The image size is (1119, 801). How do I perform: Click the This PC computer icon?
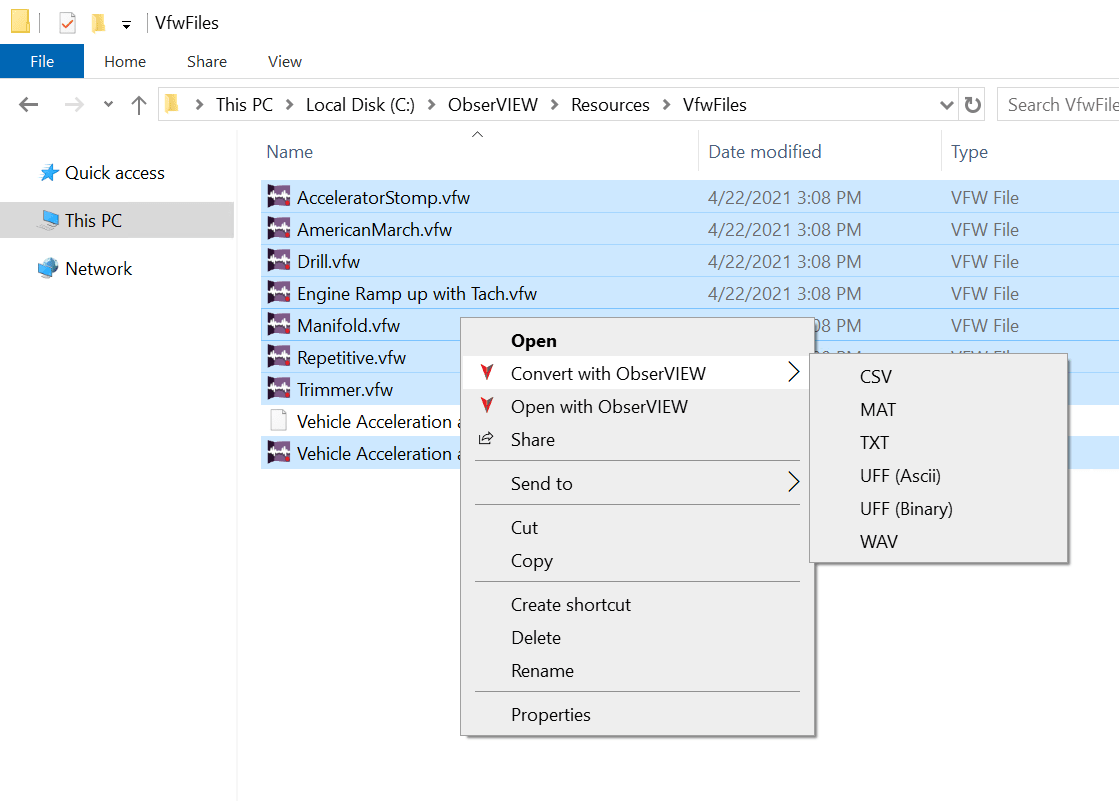coord(49,221)
